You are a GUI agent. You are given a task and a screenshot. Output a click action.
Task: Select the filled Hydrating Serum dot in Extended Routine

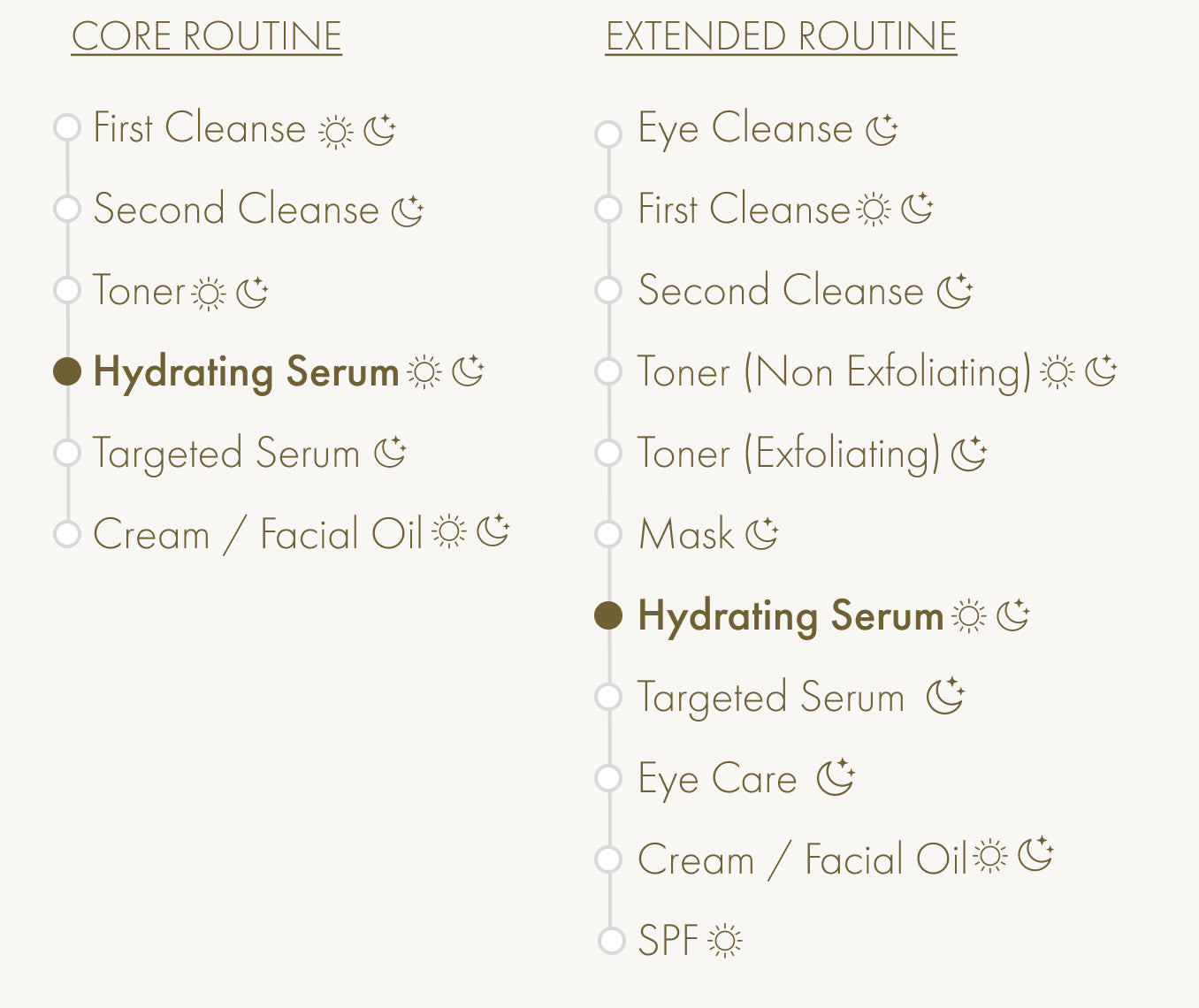608,615
